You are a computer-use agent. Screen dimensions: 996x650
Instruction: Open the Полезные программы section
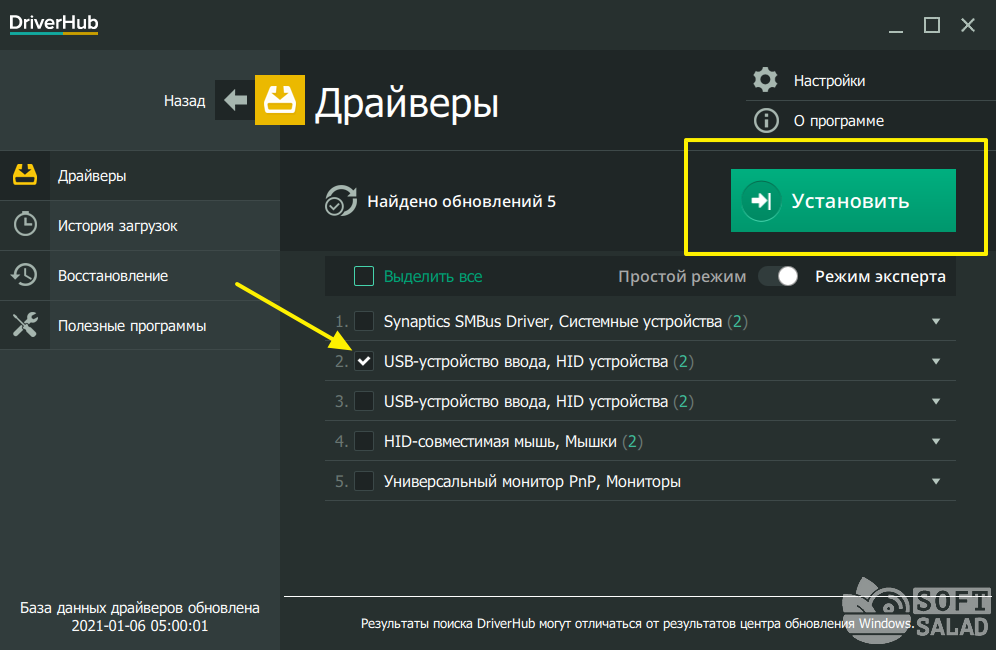[x=140, y=325]
